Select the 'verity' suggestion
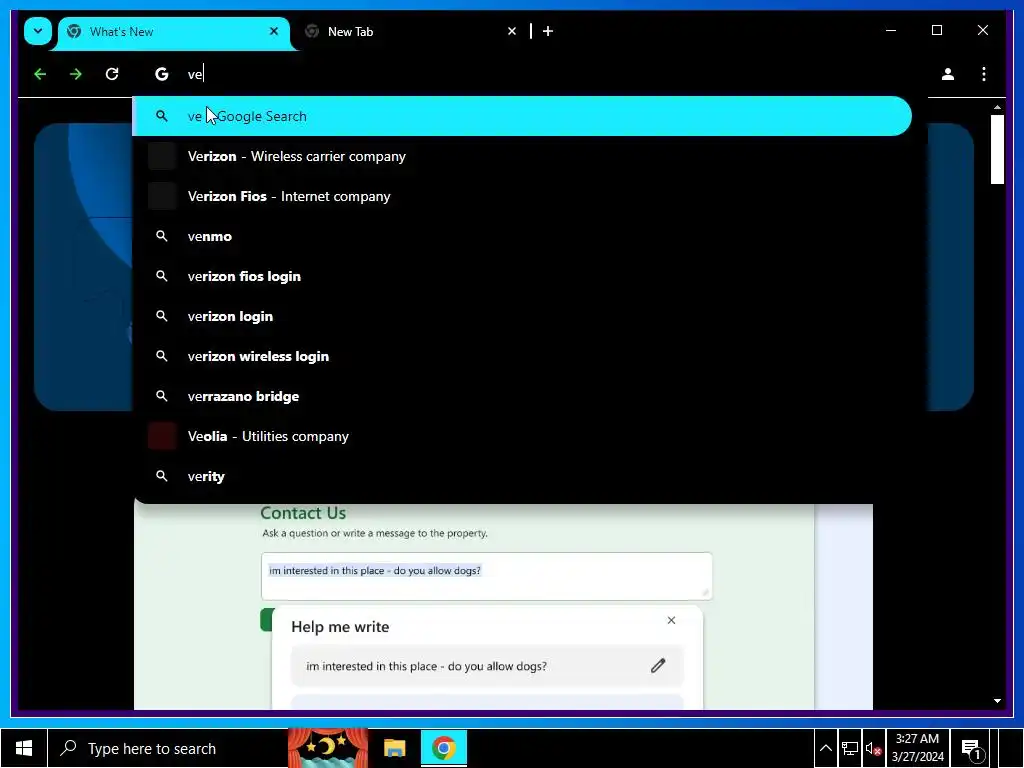Viewport: 1024px width, 768px height. (522, 476)
